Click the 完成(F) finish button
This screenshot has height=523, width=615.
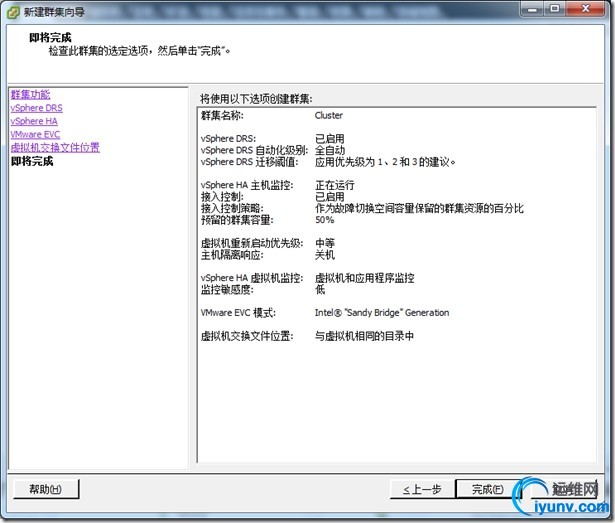click(x=488, y=489)
